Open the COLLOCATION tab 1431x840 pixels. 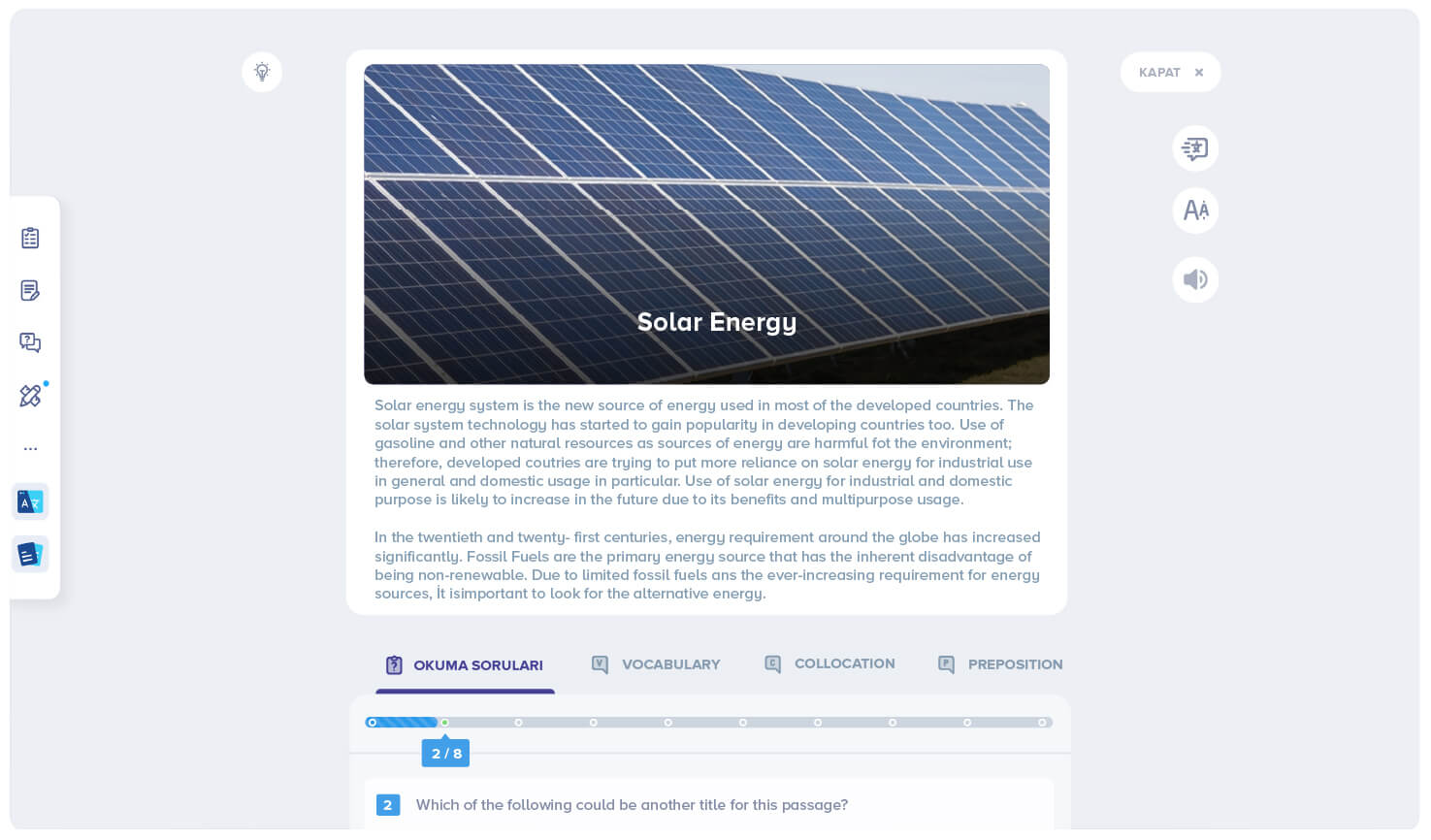pyautogui.click(x=829, y=663)
